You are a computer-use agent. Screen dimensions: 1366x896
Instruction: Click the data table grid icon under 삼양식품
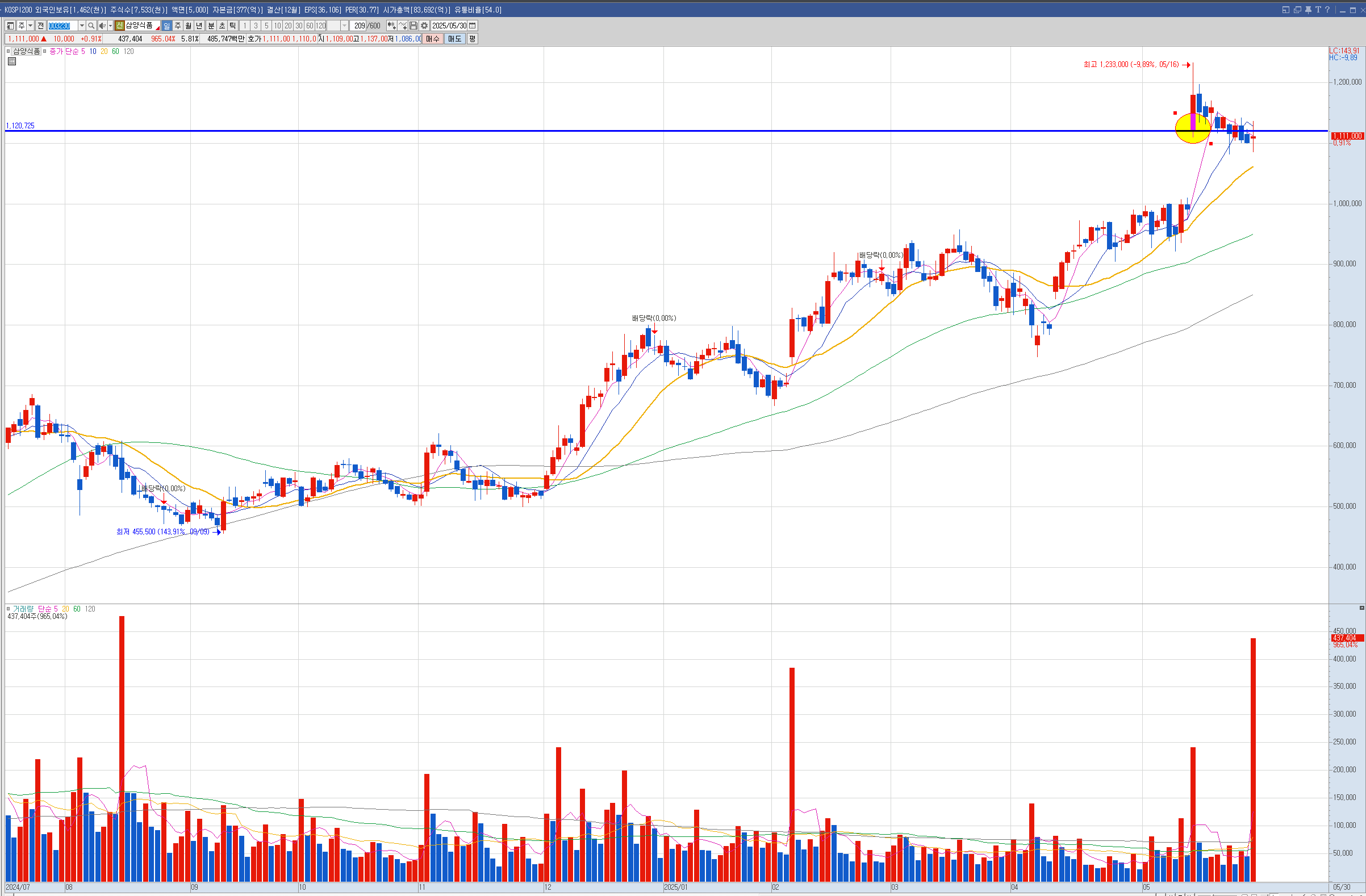(11, 61)
